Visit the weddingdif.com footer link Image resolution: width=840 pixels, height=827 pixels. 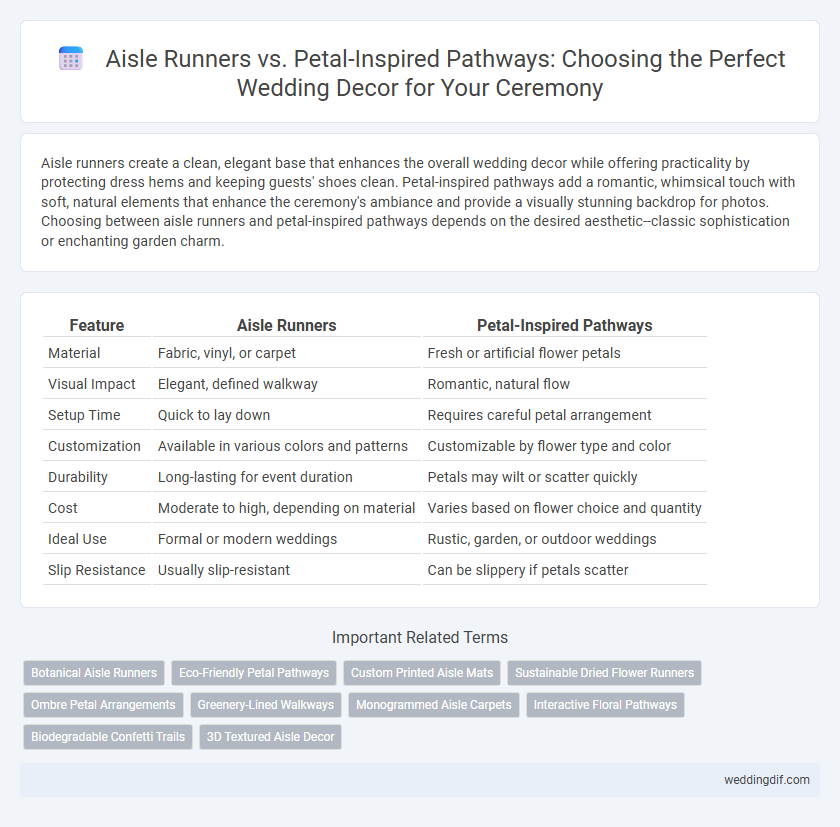click(767, 780)
